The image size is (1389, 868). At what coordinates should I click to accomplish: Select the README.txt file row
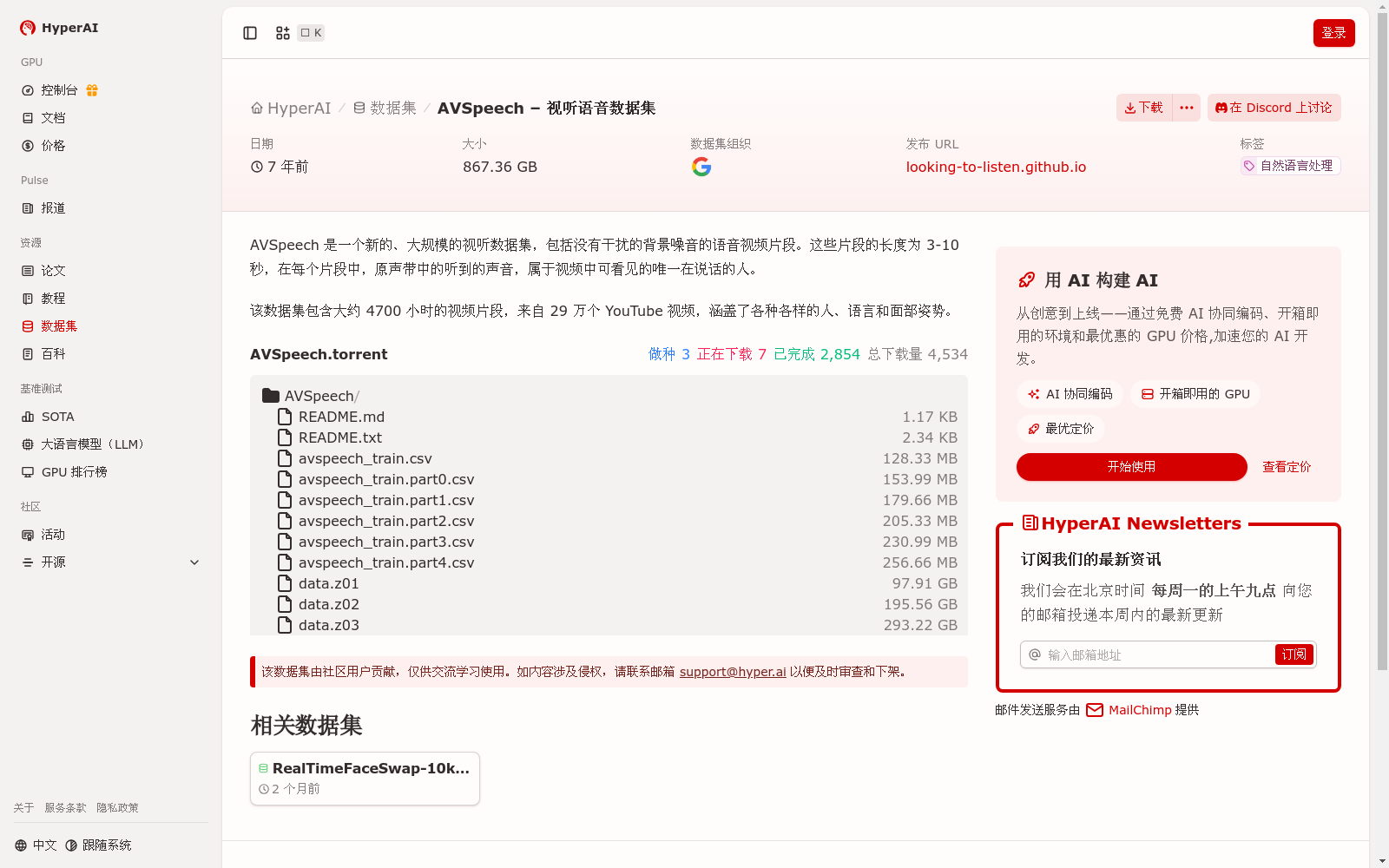(617, 437)
